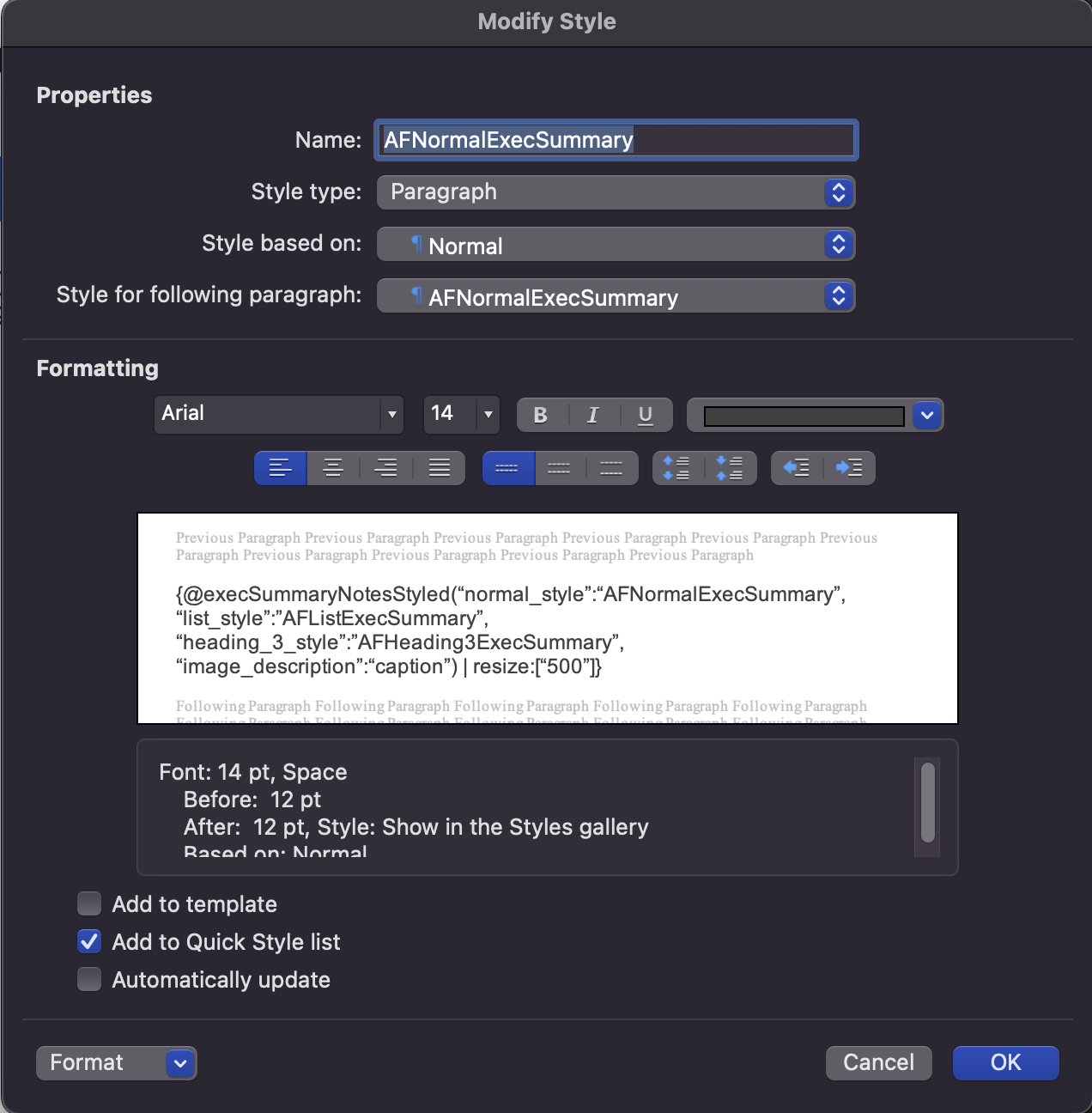Open the Arial font name dropdown
Image resolution: width=1092 pixels, height=1113 pixels.
(x=278, y=415)
